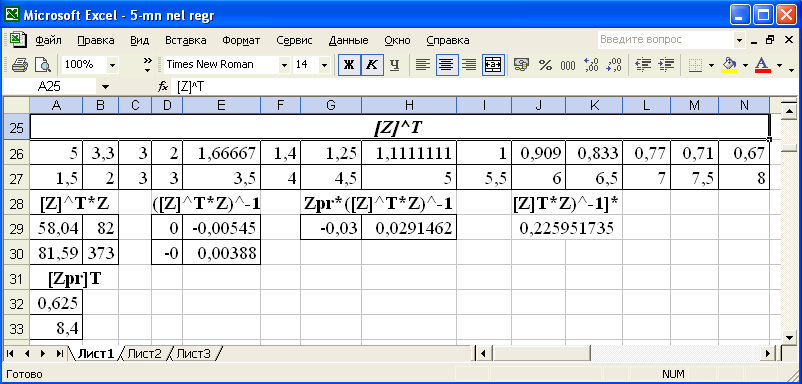Restore the workbook window button
Image resolution: width=802 pixels, height=384 pixels.
[770, 40]
